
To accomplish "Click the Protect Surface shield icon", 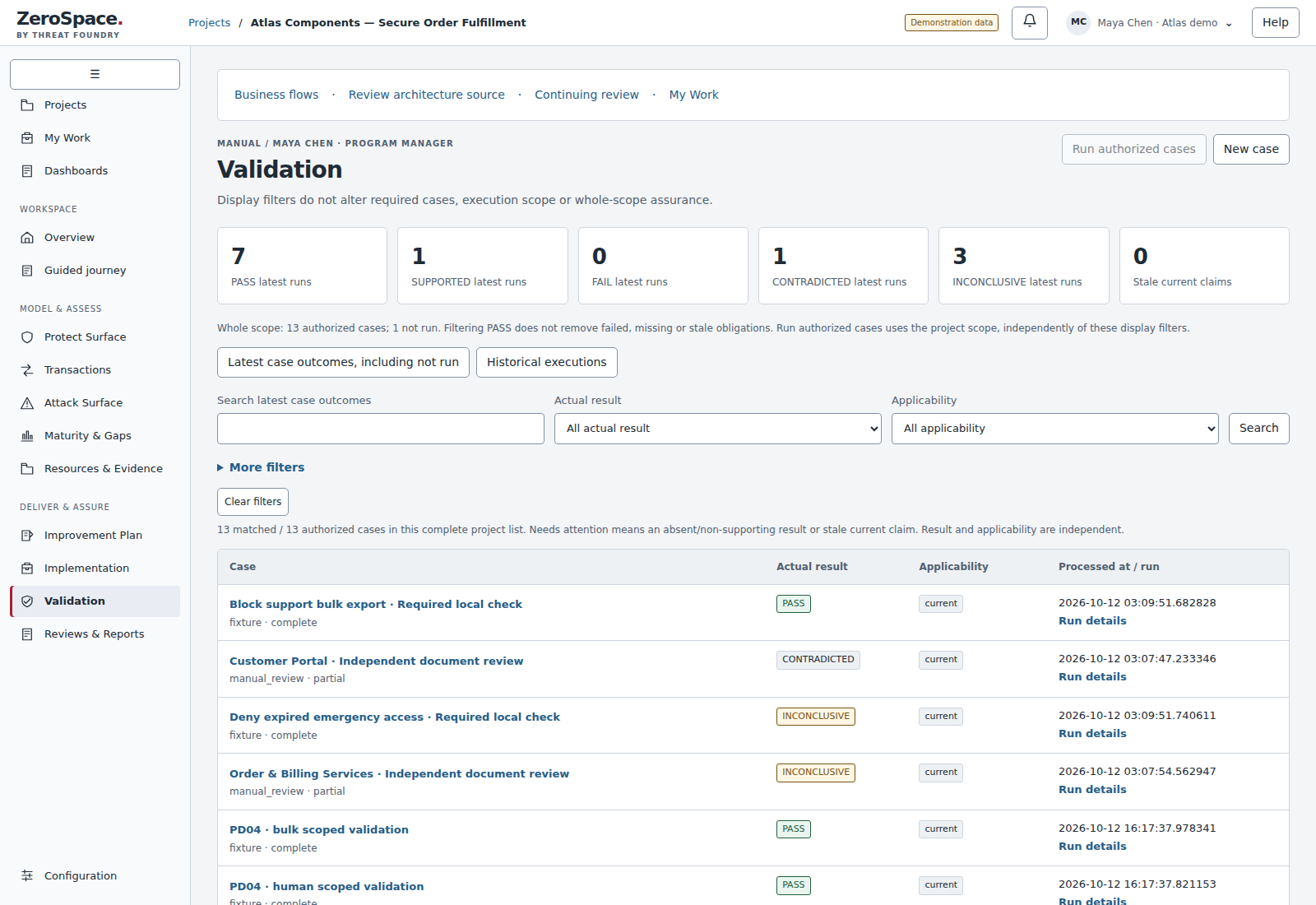I will [x=27, y=337].
